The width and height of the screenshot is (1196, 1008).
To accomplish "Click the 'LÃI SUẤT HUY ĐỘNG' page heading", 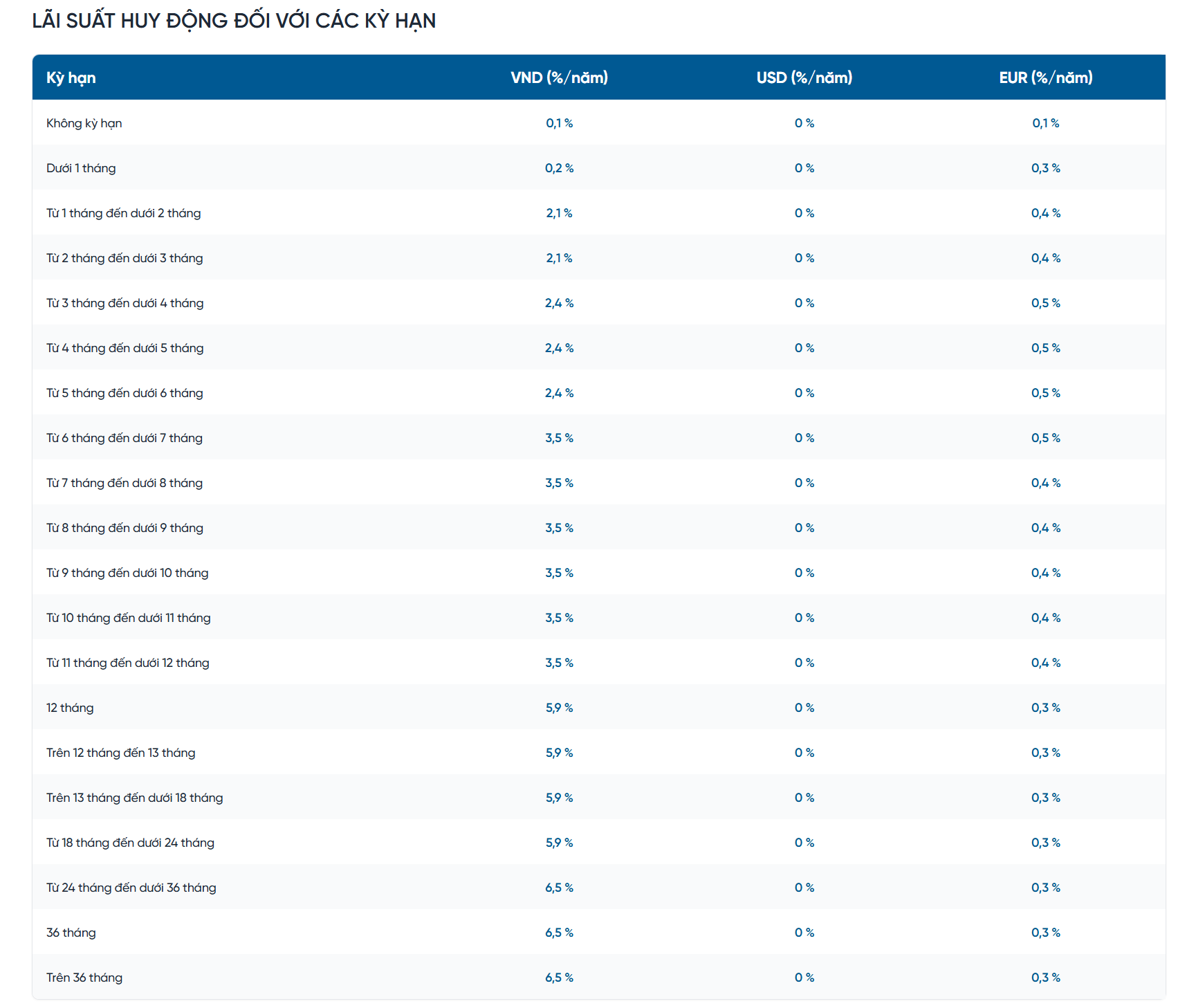I will (x=234, y=21).
